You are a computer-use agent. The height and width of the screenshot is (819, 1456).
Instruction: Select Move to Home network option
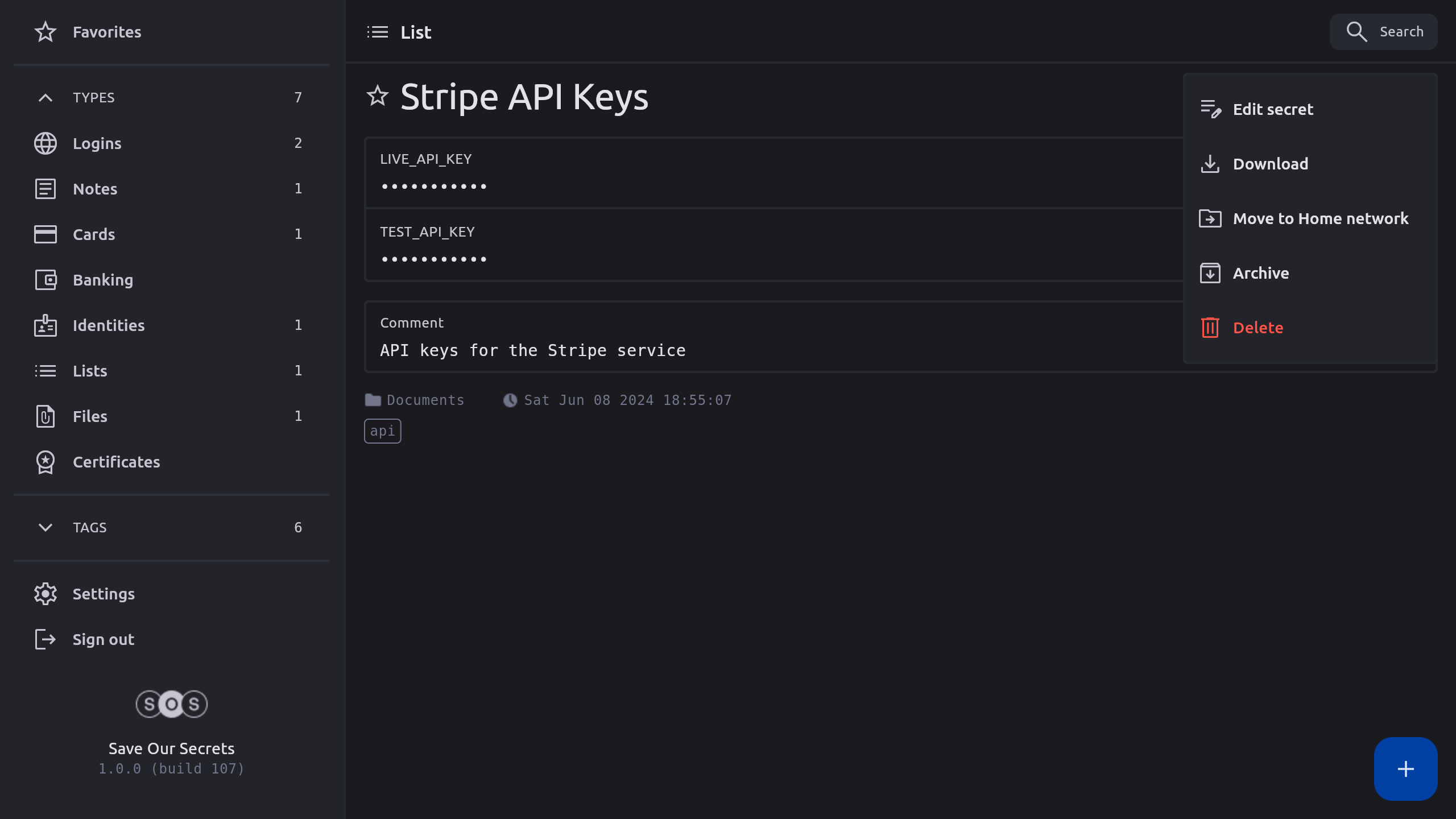[1319, 218]
